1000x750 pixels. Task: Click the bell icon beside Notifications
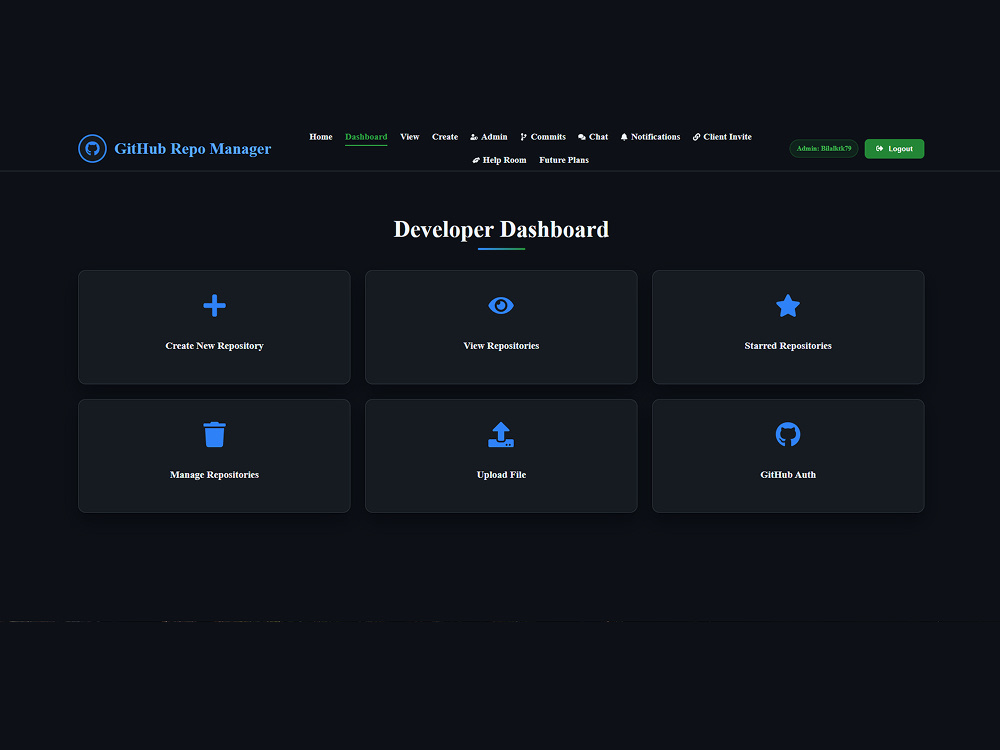(x=624, y=137)
